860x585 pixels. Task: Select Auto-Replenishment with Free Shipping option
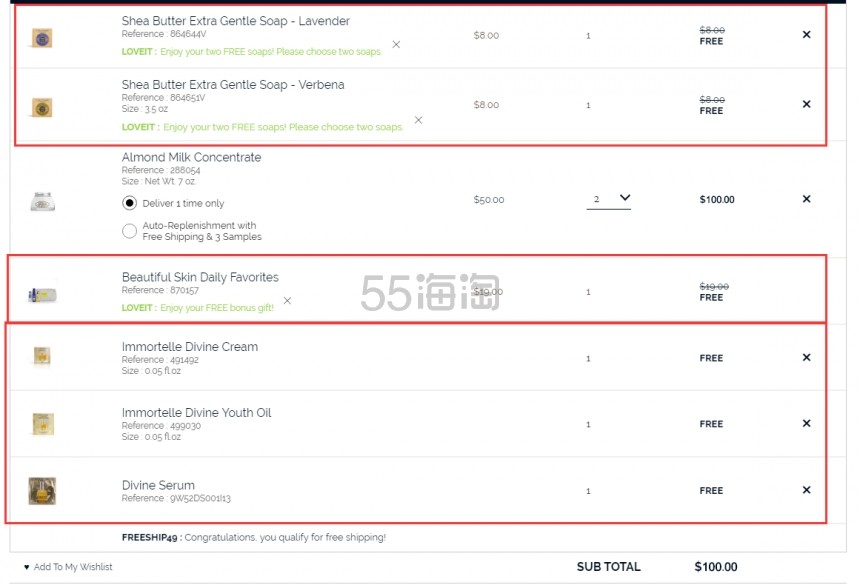click(x=129, y=231)
